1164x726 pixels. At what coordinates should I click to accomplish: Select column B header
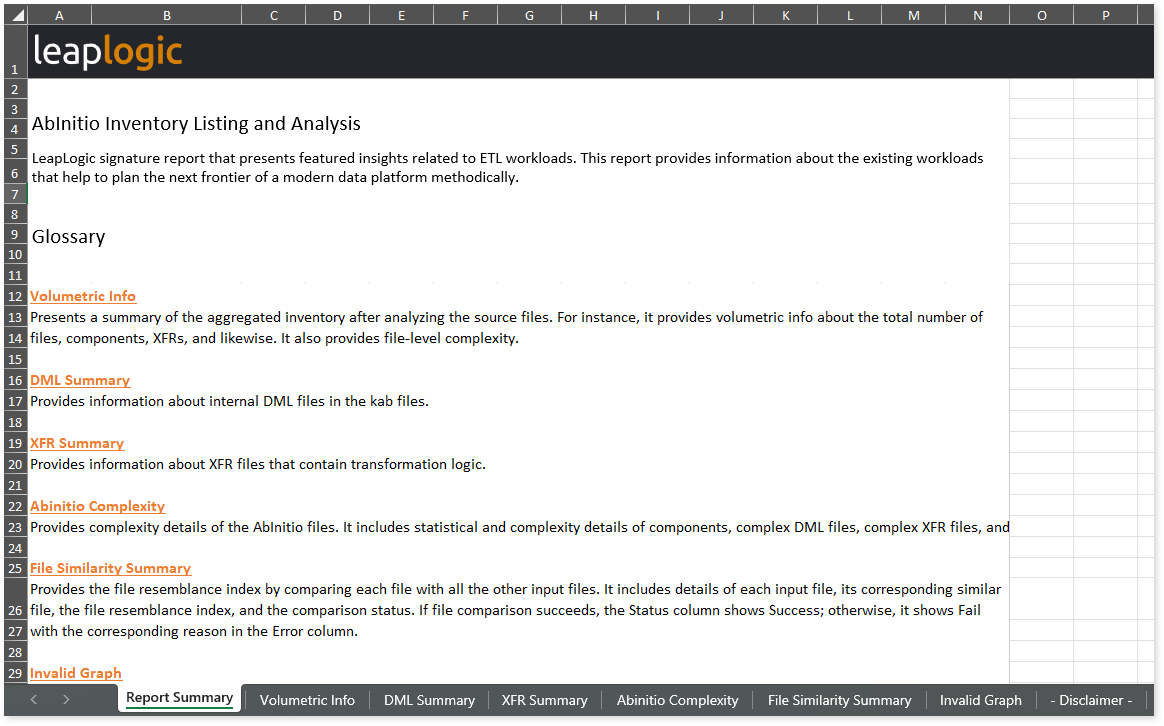pyautogui.click(x=166, y=15)
